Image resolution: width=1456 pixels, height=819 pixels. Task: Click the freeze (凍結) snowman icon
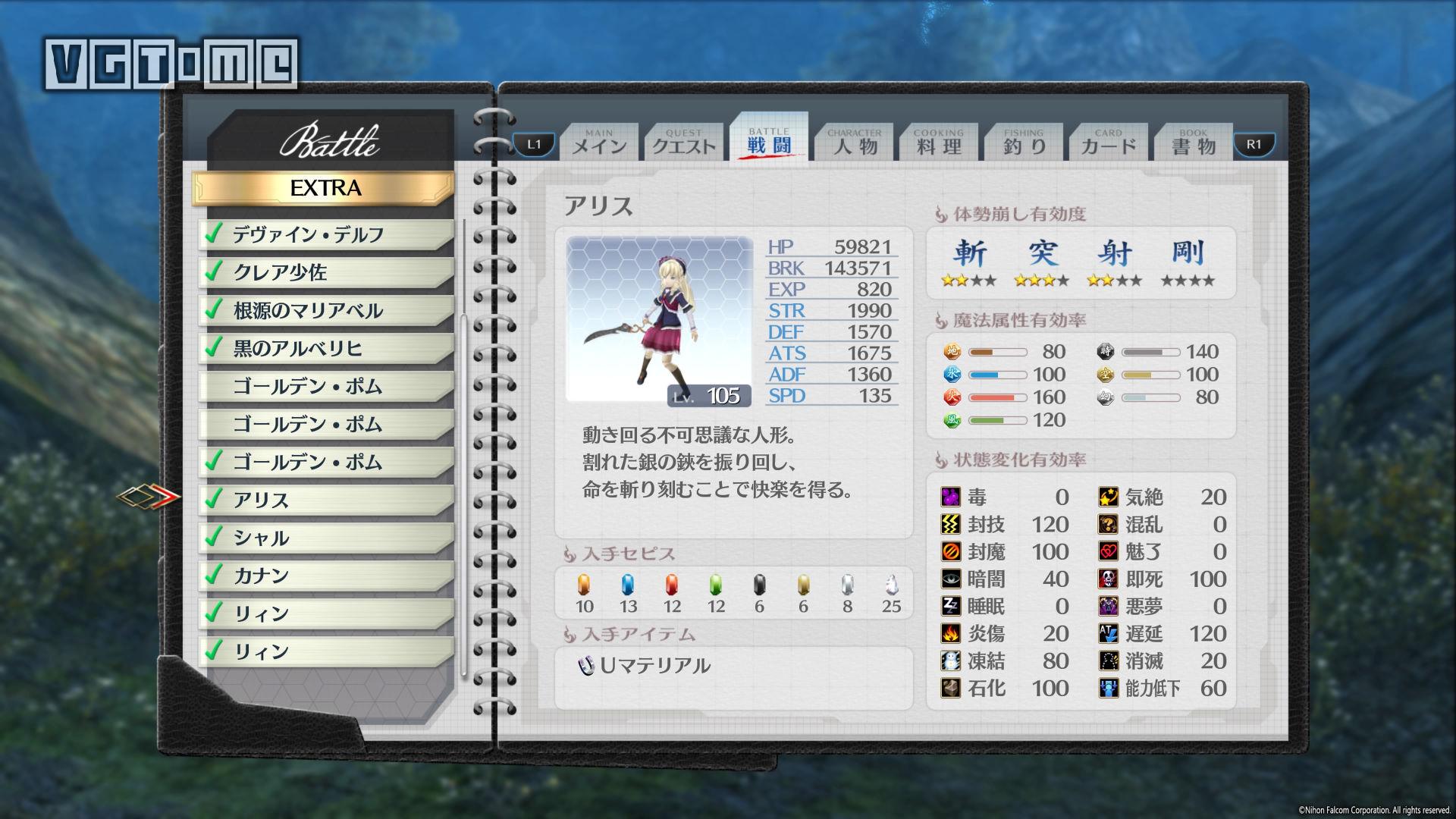950,661
